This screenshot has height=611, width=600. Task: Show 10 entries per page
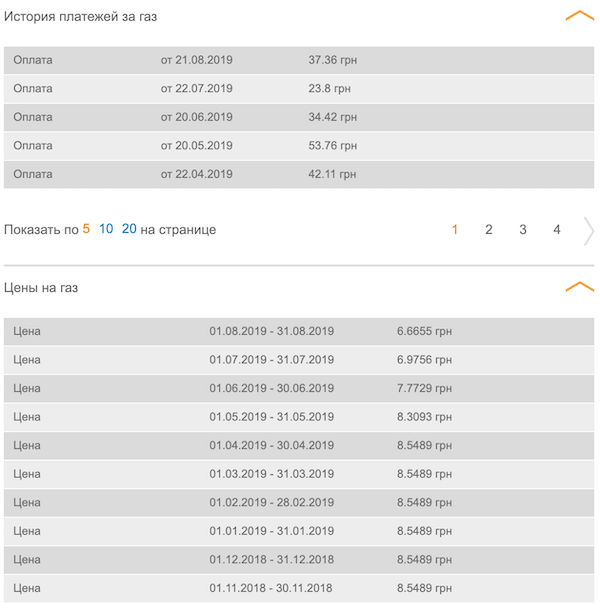[106, 229]
